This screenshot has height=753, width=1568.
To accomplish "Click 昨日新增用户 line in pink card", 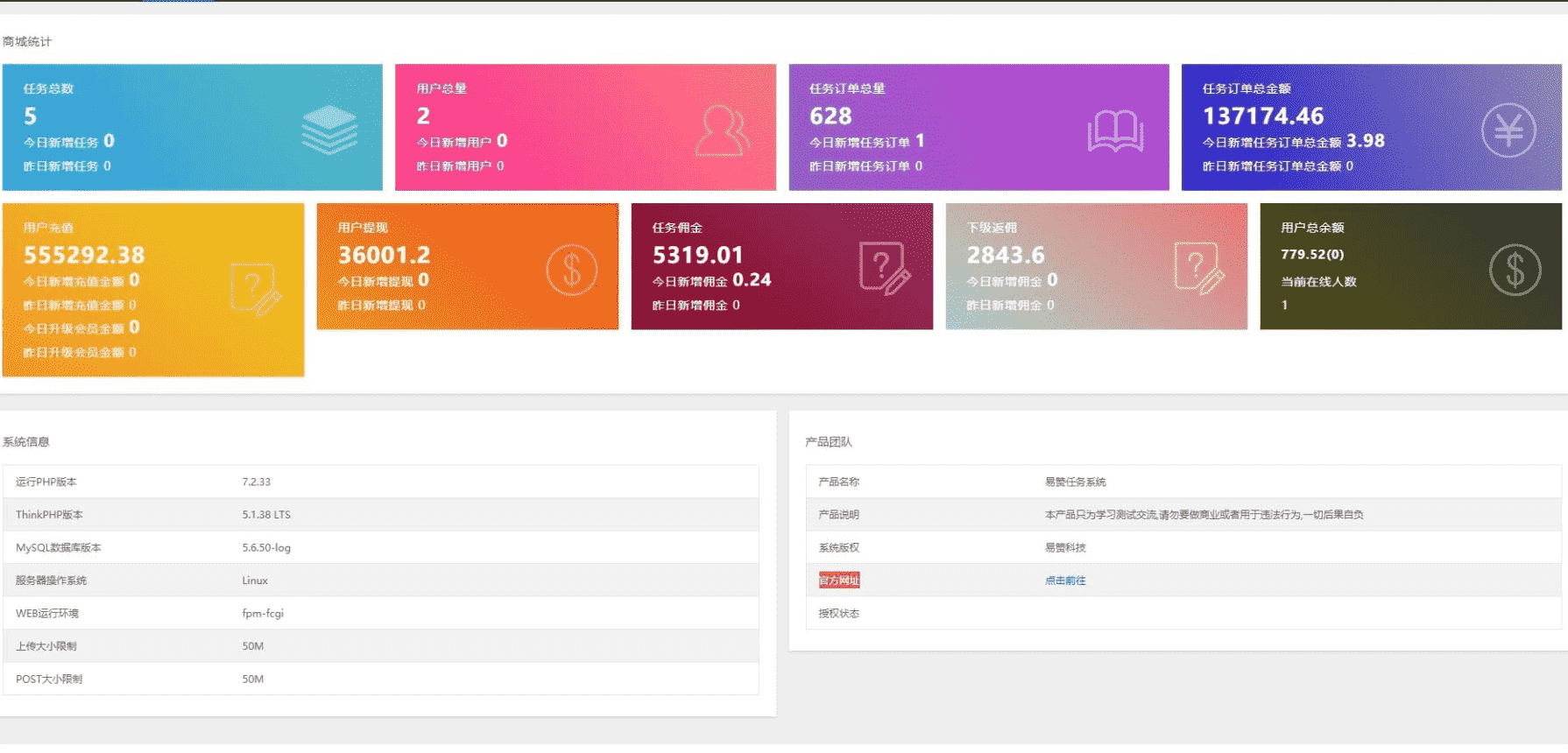I will (461, 165).
